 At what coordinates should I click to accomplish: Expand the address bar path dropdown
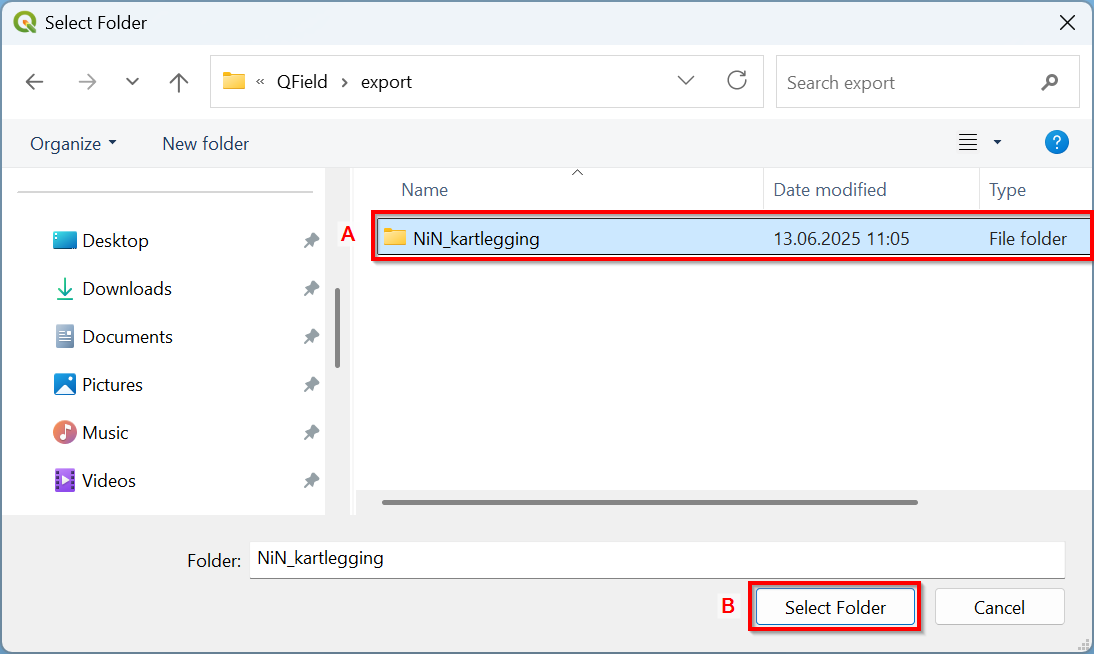pos(686,81)
